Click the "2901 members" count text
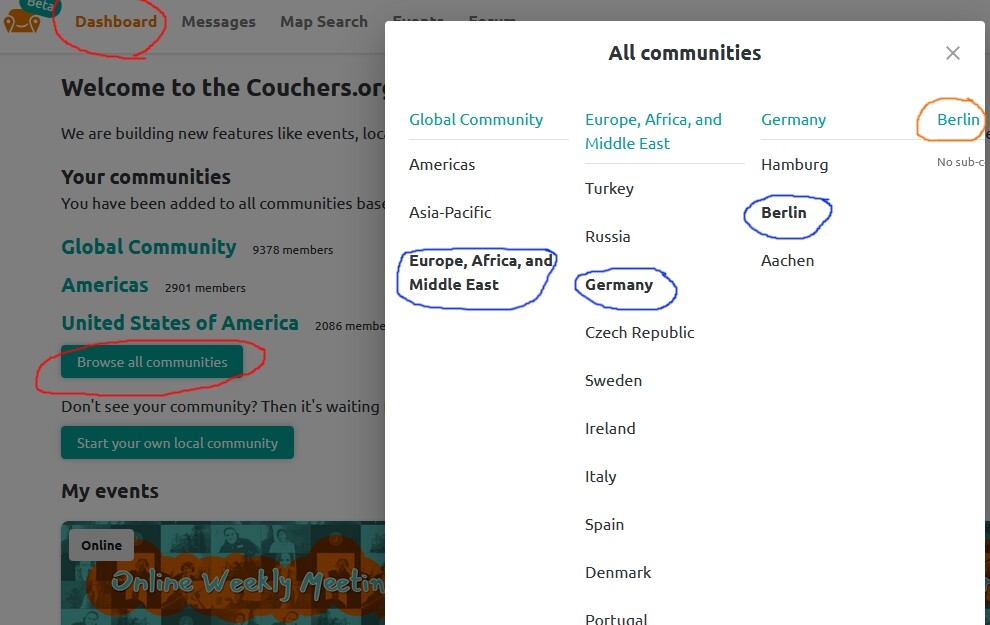 point(205,288)
